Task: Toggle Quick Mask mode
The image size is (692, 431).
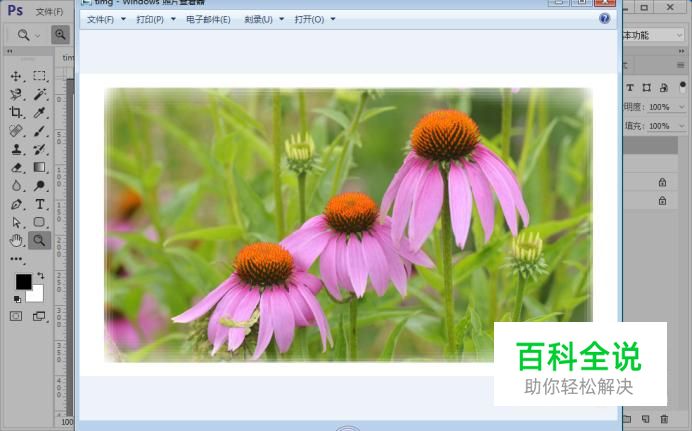Action: [x=16, y=316]
